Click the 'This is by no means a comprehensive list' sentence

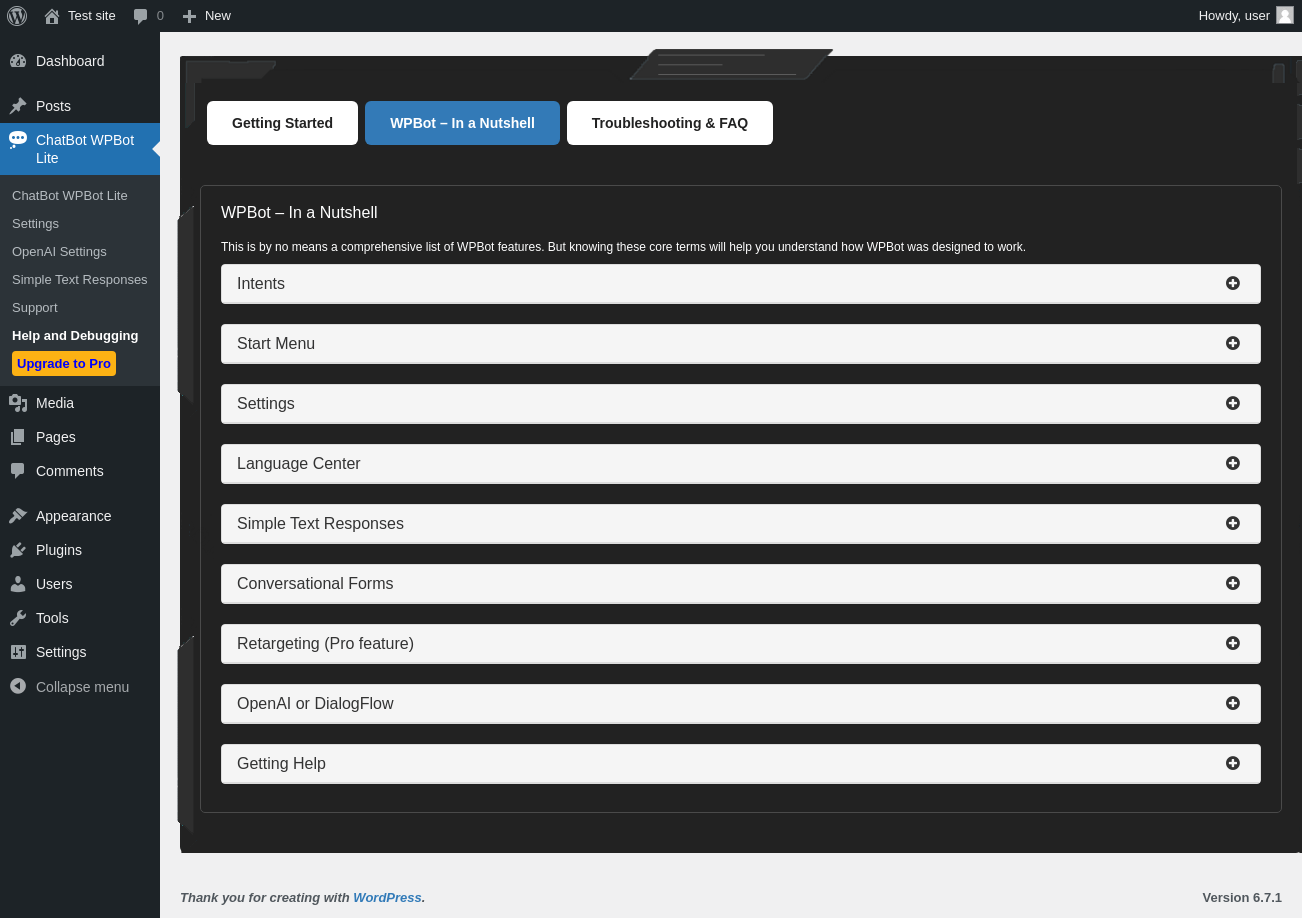coord(623,247)
